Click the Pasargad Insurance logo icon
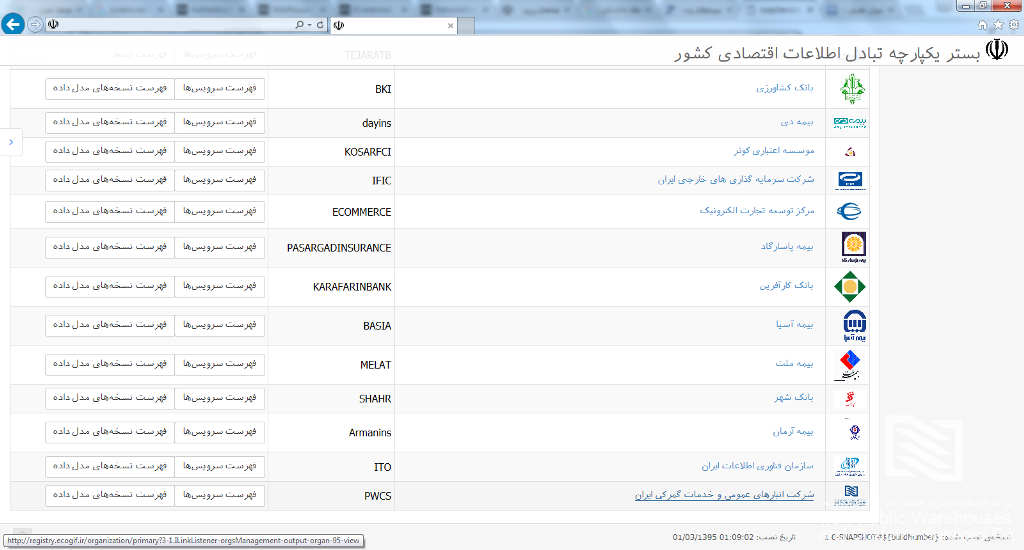Screen dimensions: 1024x550 [x=854, y=248]
